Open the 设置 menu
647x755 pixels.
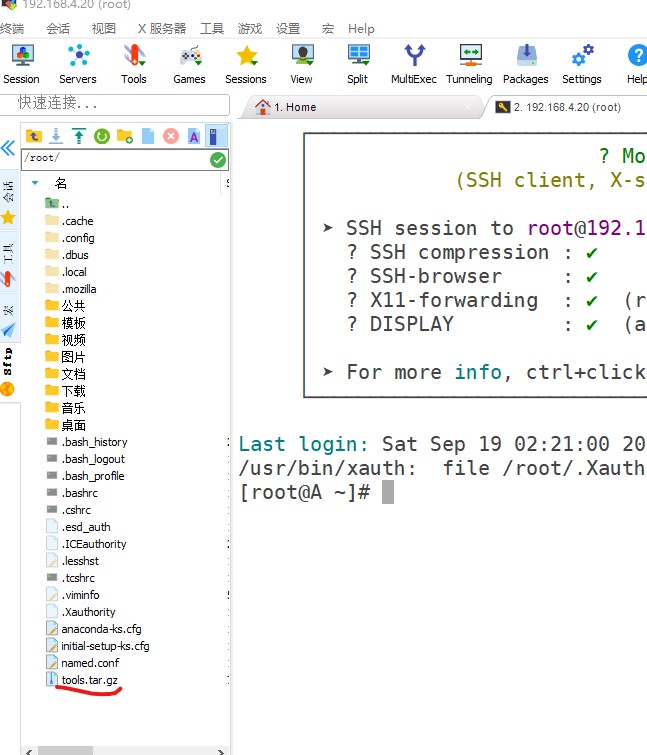click(x=288, y=28)
